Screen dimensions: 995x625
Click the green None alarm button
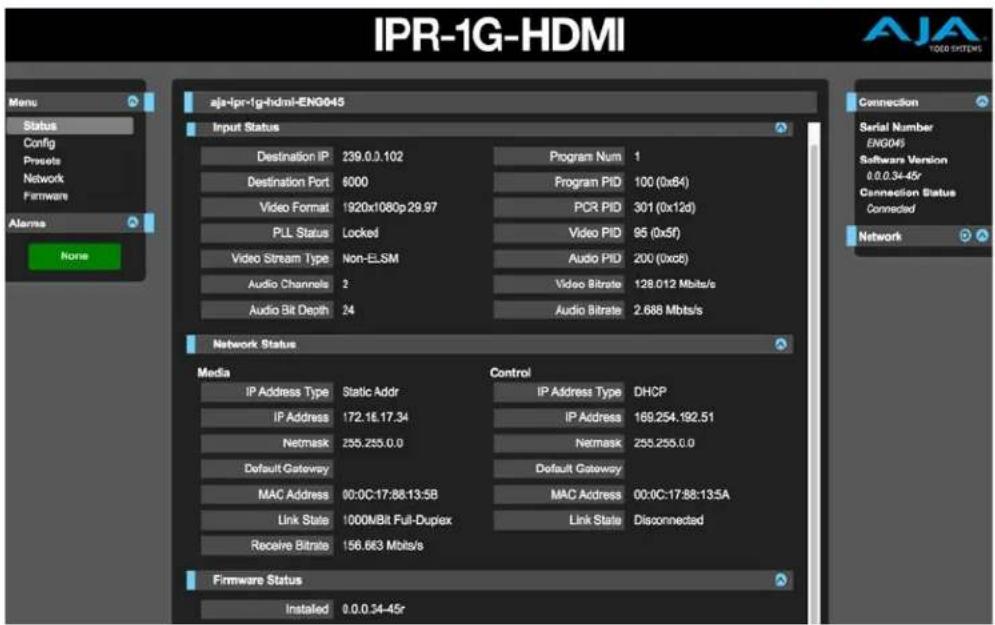point(74,256)
